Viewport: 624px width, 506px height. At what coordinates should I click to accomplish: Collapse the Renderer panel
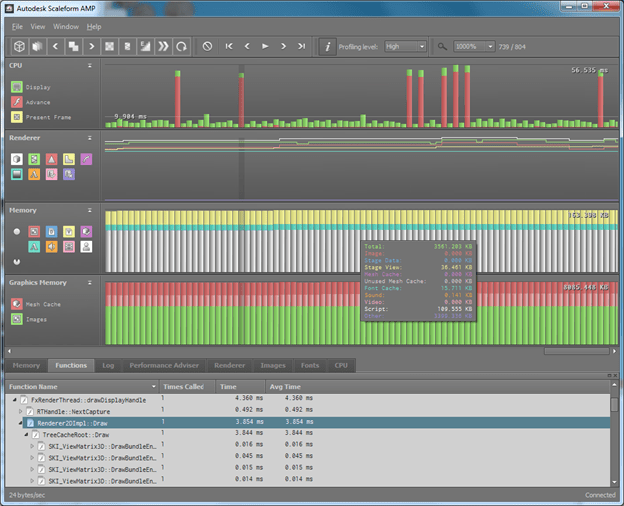pos(90,138)
